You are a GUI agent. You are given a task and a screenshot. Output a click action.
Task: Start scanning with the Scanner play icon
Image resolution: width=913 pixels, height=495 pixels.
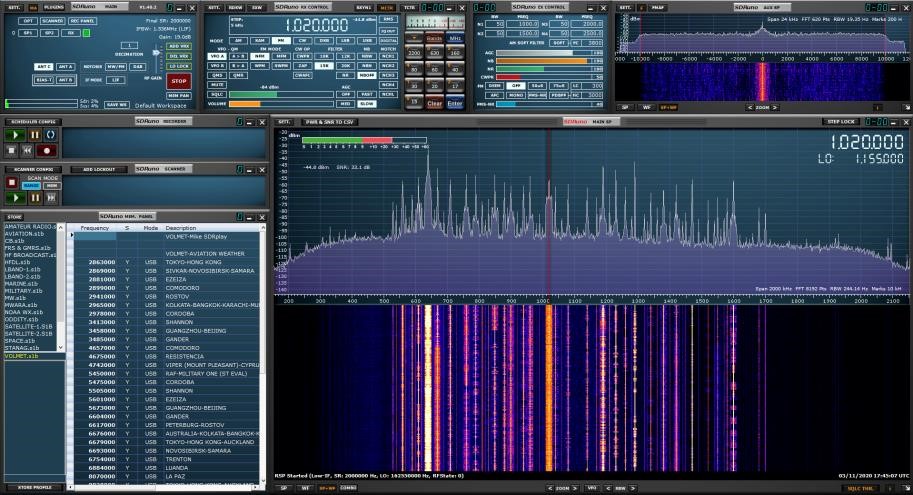pyautogui.click(x=16, y=198)
